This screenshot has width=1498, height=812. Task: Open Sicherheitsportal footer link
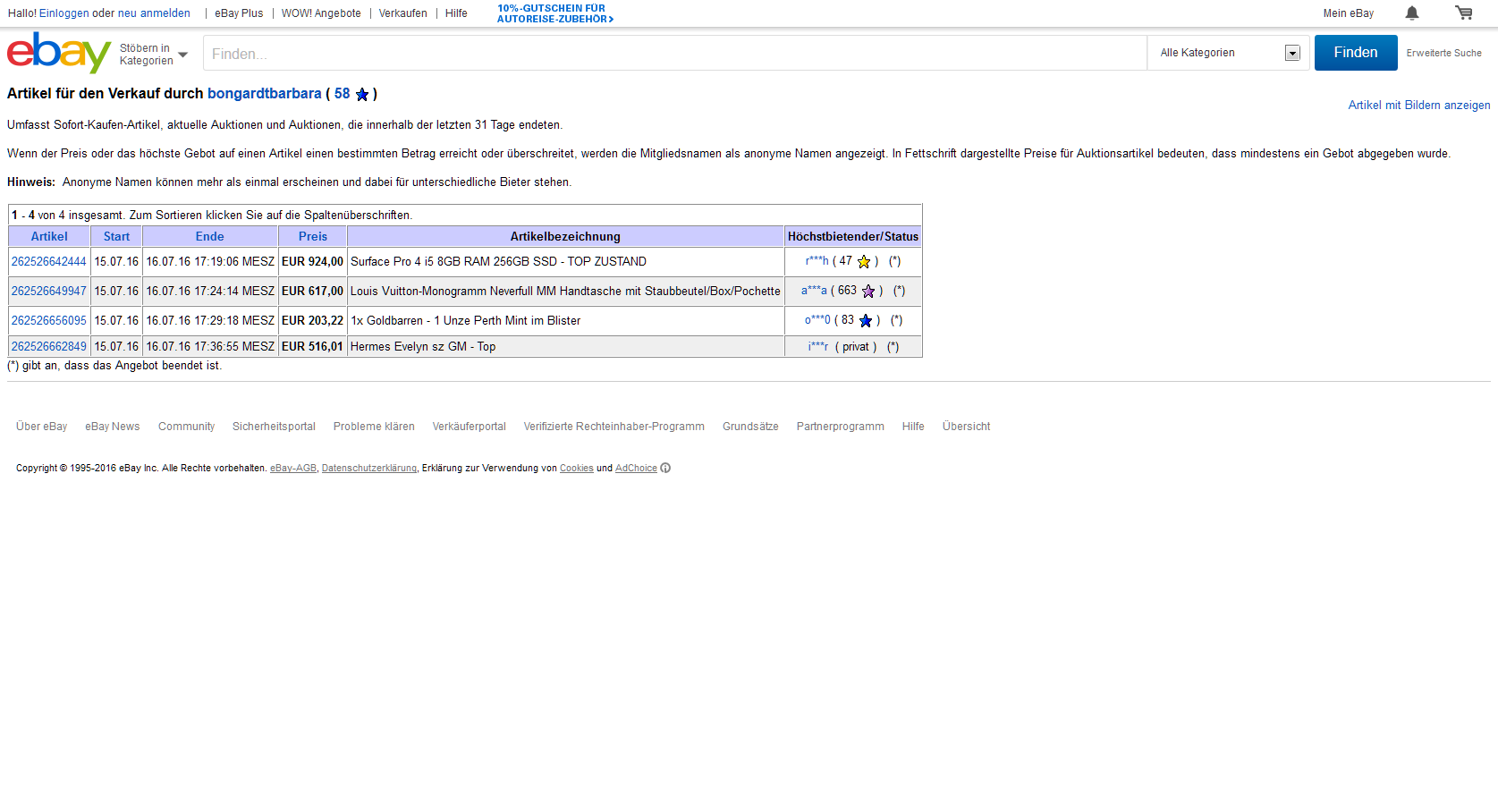point(274,427)
